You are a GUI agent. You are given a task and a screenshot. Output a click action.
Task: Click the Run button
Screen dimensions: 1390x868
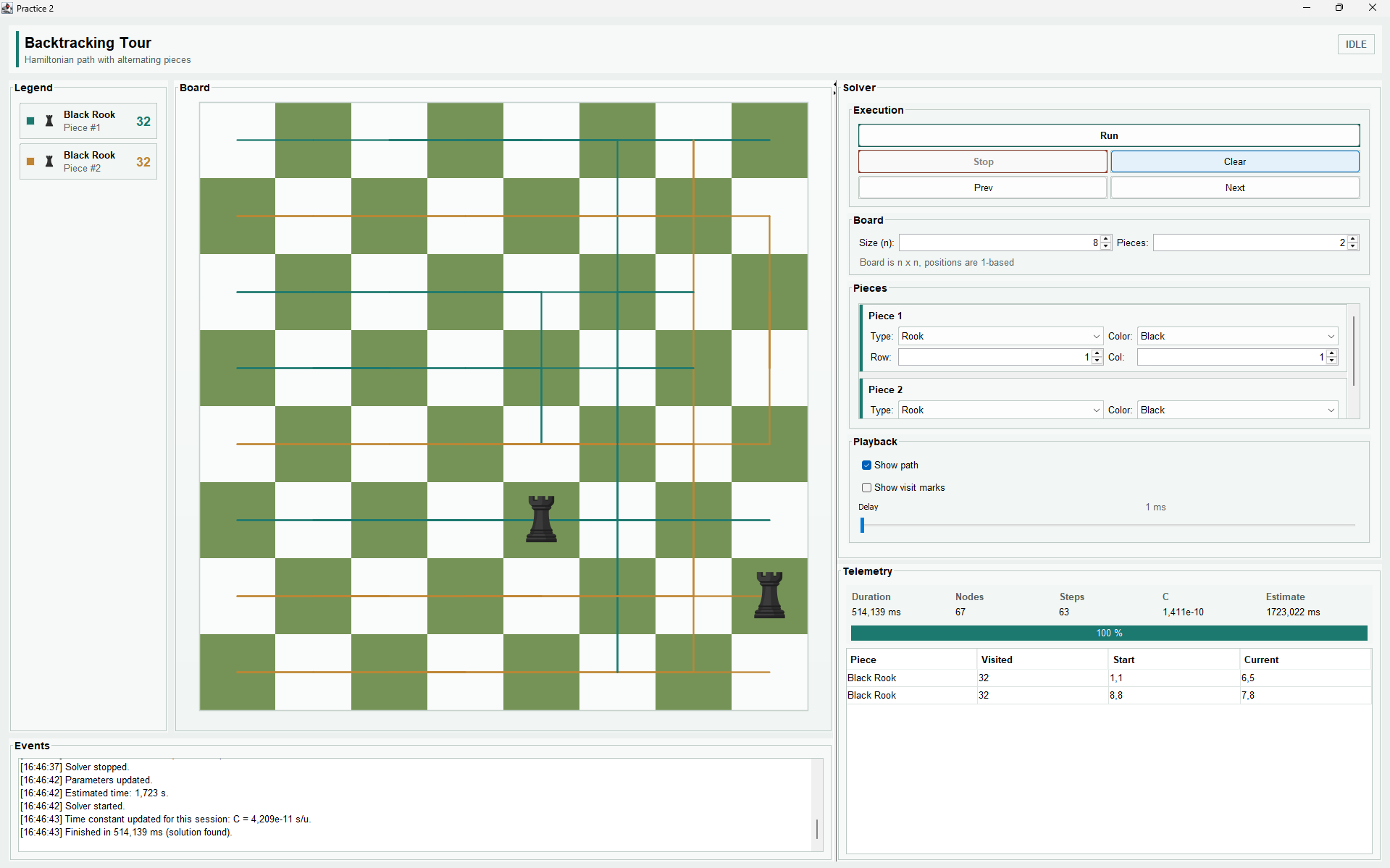[1108, 135]
